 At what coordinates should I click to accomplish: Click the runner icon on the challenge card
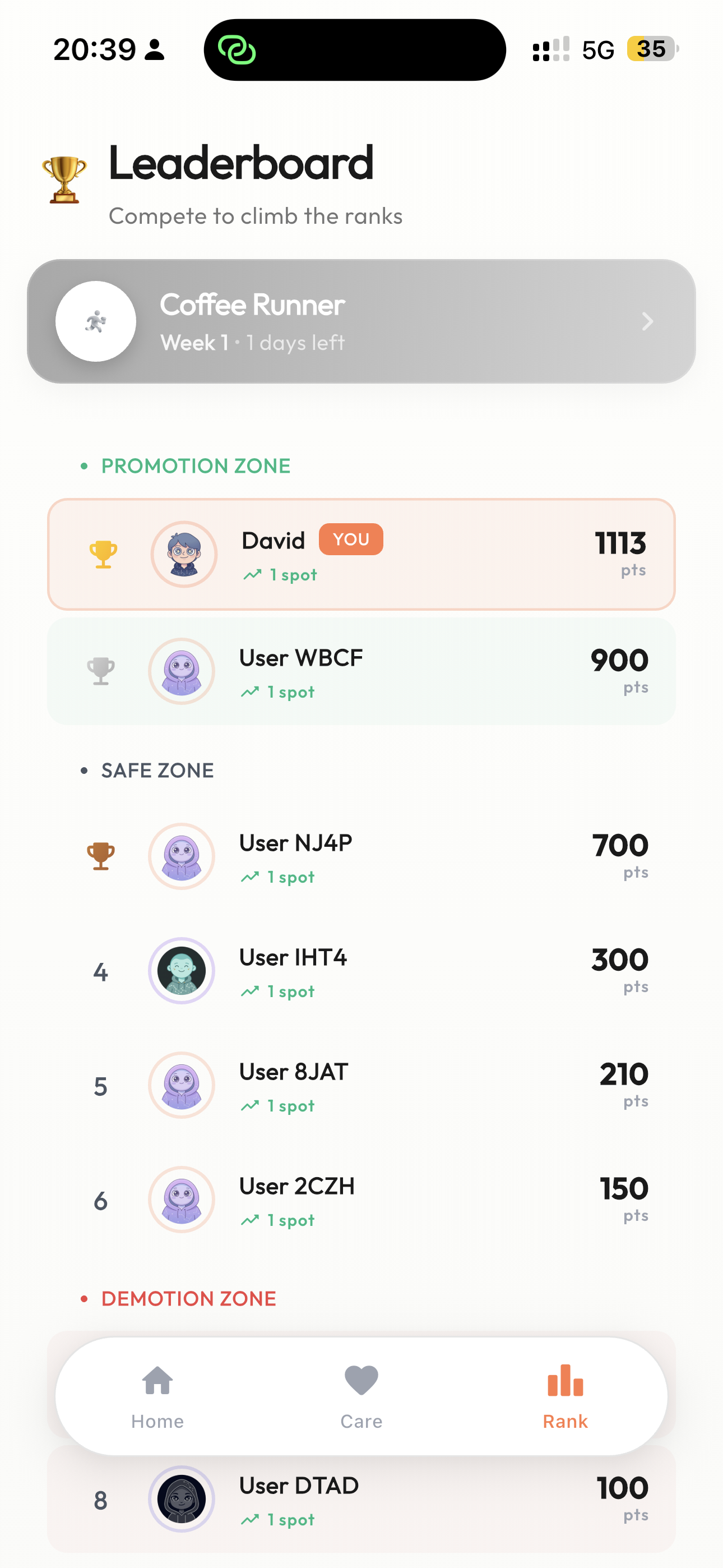click(95, 321)
